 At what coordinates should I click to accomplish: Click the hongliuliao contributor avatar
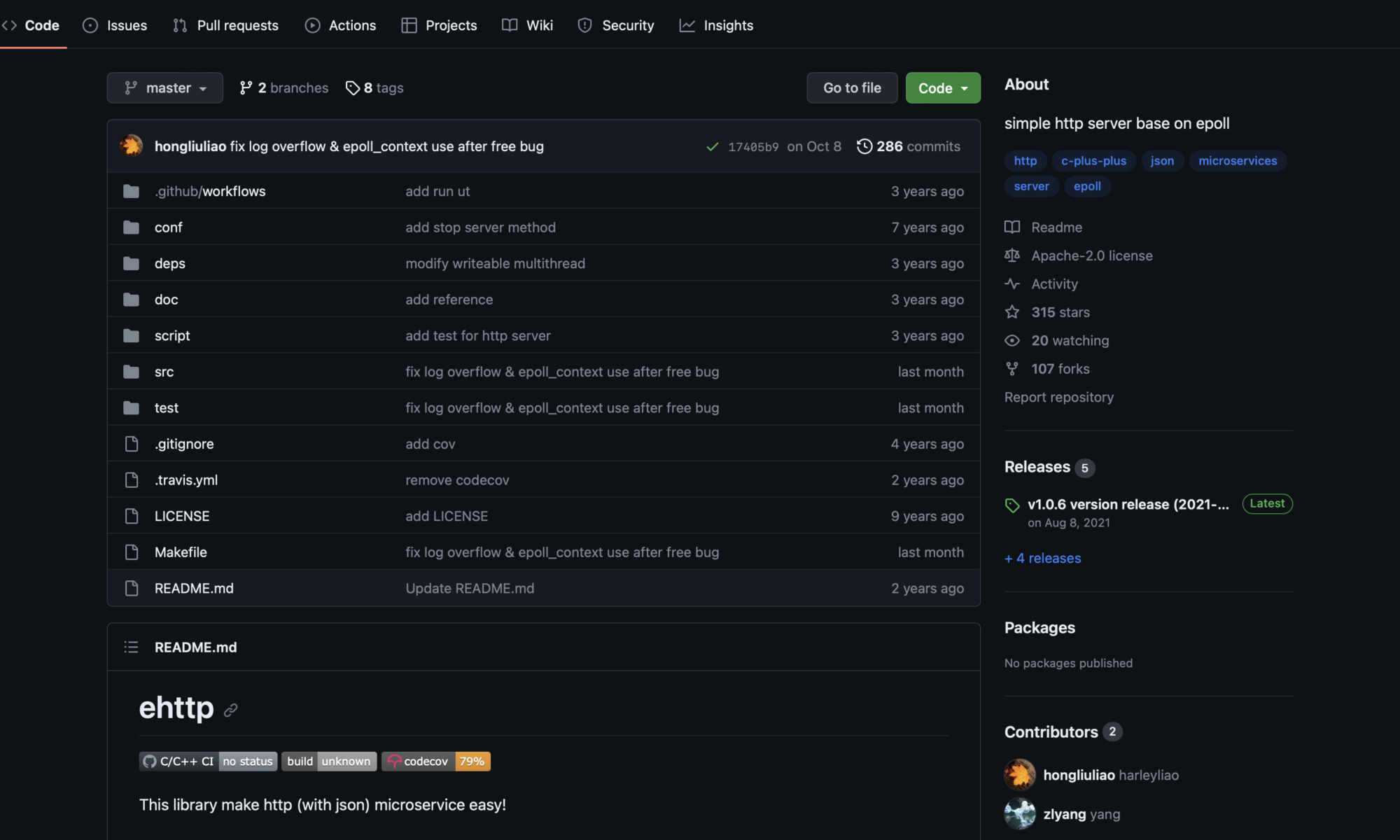click(x=1019, y=774)
